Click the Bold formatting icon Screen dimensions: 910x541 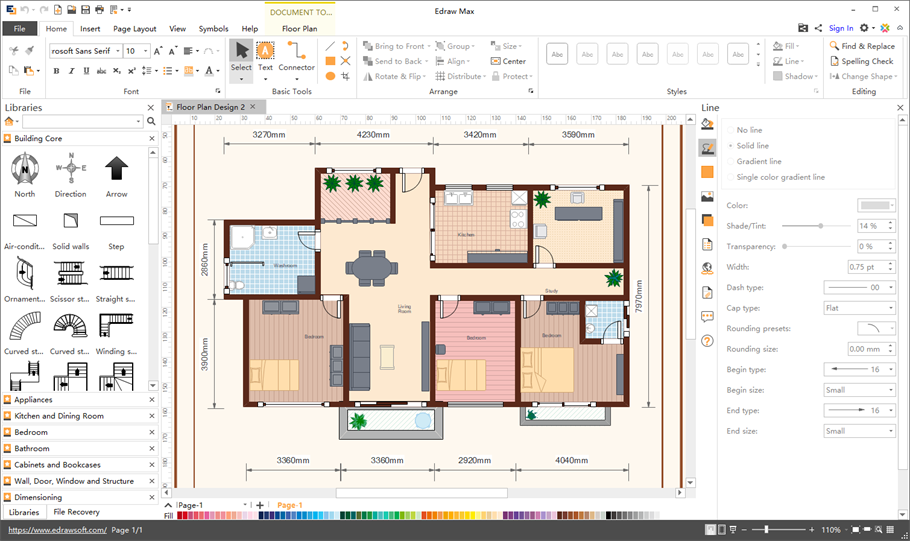[56, 71]
